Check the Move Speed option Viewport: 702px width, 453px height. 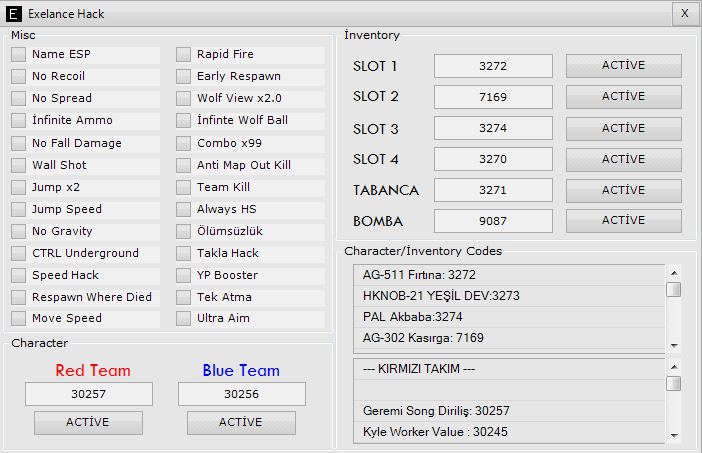pyautogui.click(x=18, y=318)
